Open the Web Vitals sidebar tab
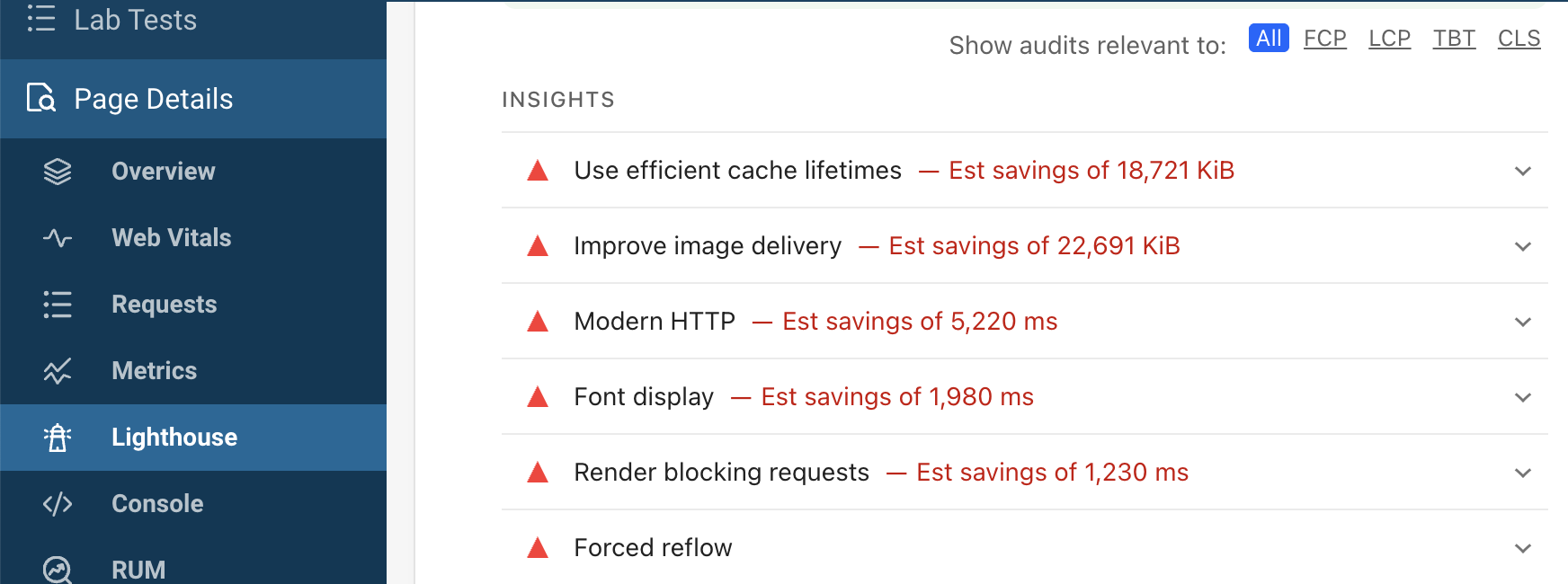This screenshot has width=1568, height=584. (x=171, y=238)
